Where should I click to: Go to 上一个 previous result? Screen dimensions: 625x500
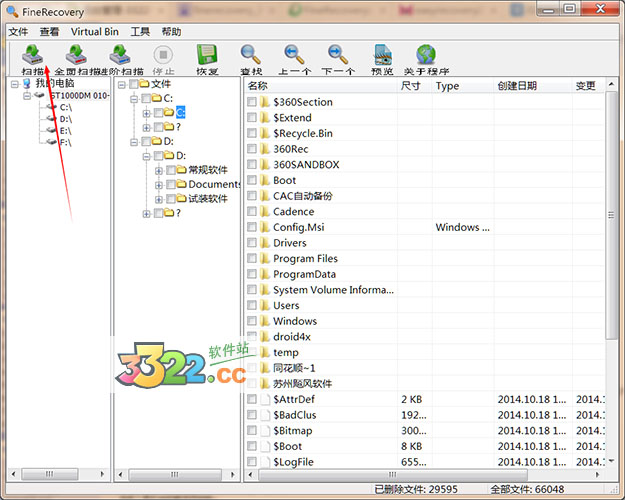(x=295, y=55)
